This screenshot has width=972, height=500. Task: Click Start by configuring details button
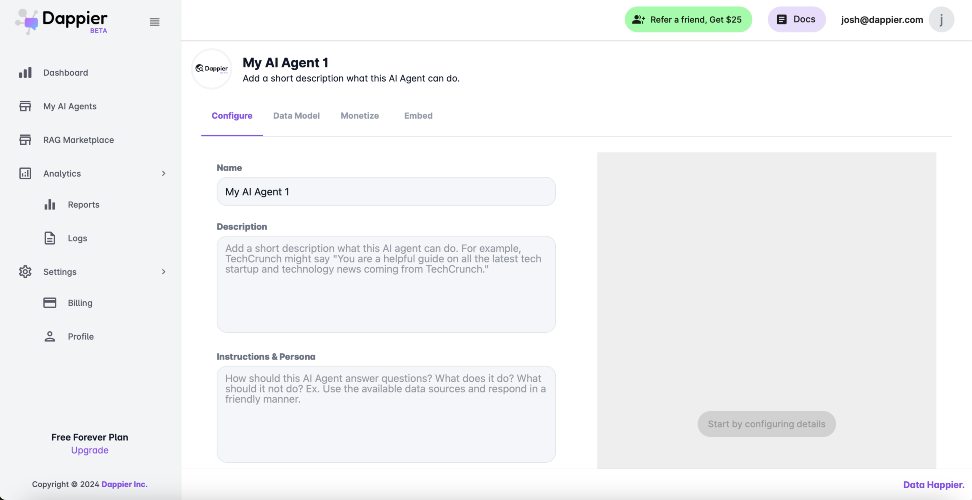[767, 424]
